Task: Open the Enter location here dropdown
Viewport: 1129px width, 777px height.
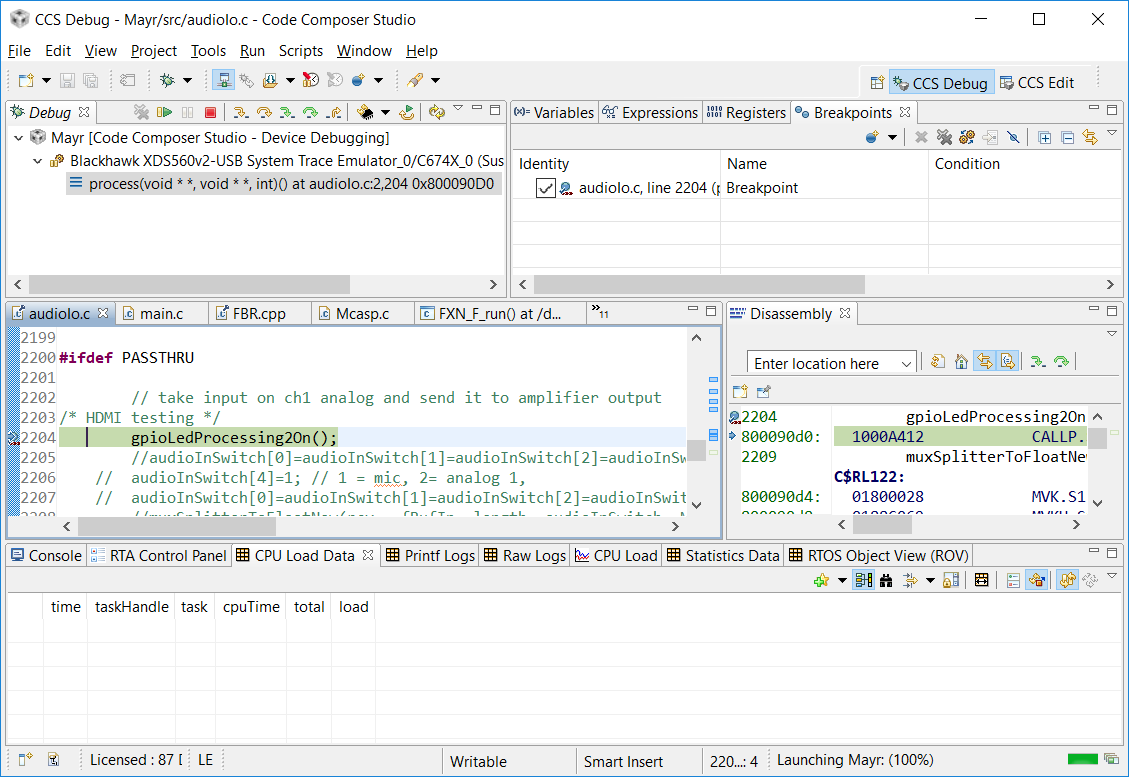Action: tap(906, 363)
